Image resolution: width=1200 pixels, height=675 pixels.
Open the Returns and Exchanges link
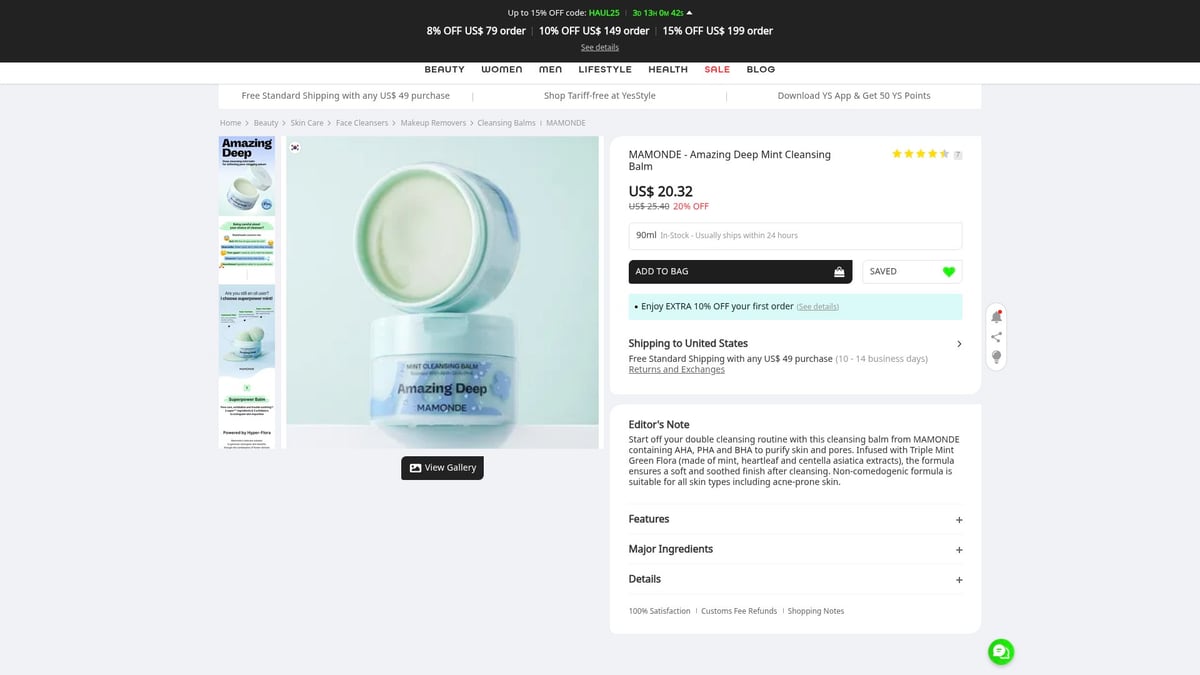click(x=676, y=369)
